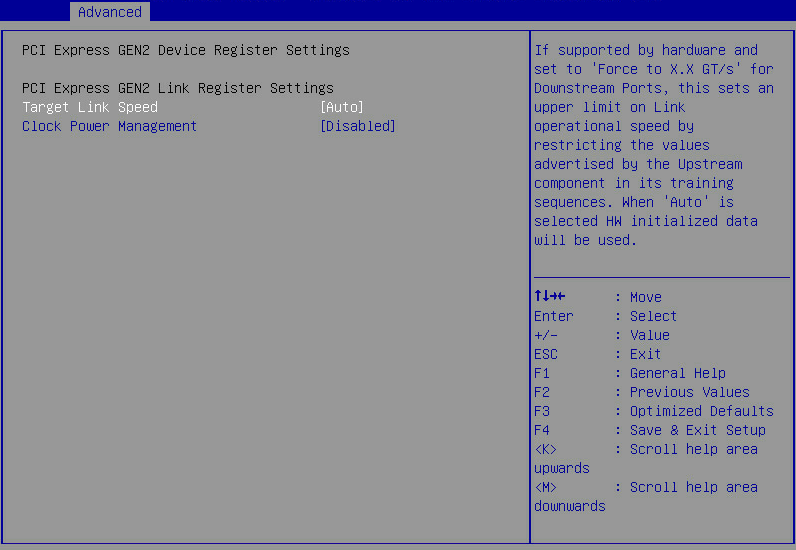Image resolution: width=796 pixels, height=550 pixels.
Task: Click the F3 Optimized Defaults entry
Action: pos(654,411)
